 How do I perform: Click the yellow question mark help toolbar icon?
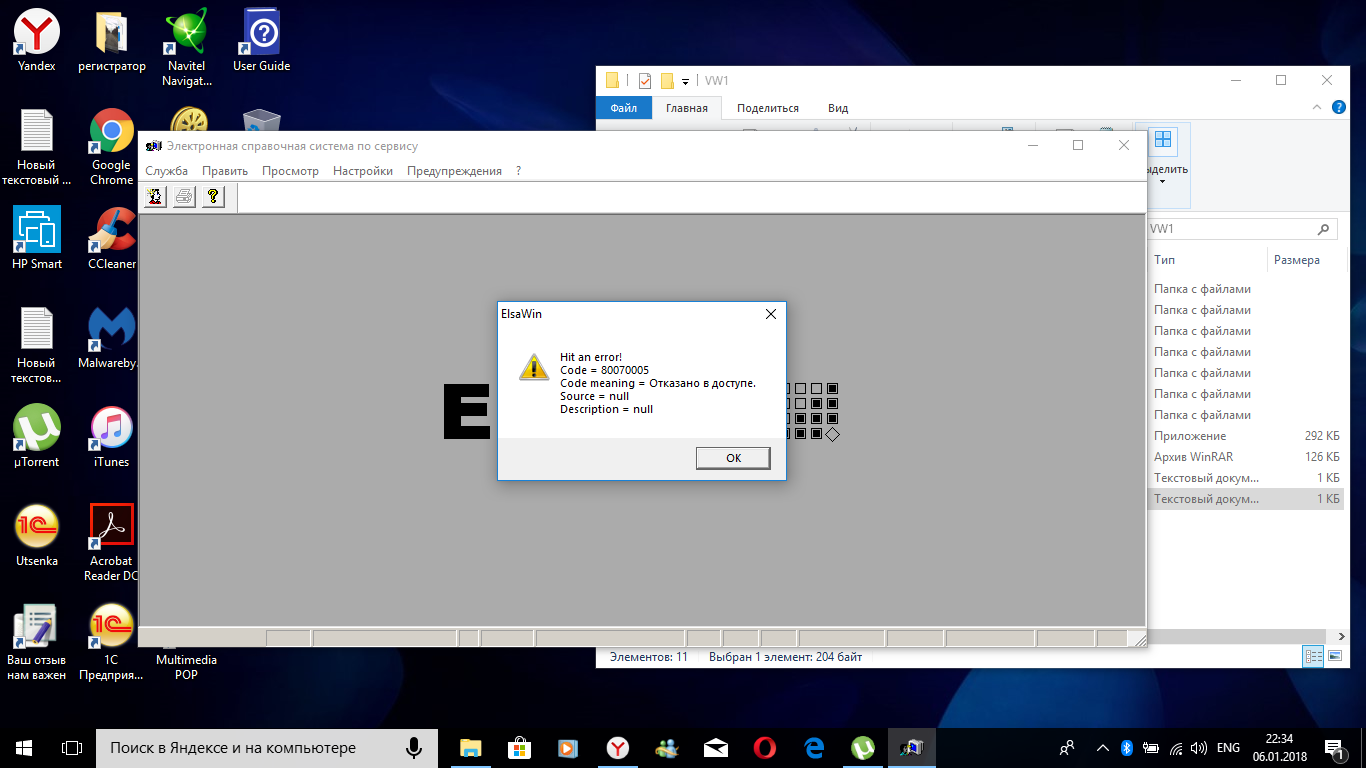212,197
